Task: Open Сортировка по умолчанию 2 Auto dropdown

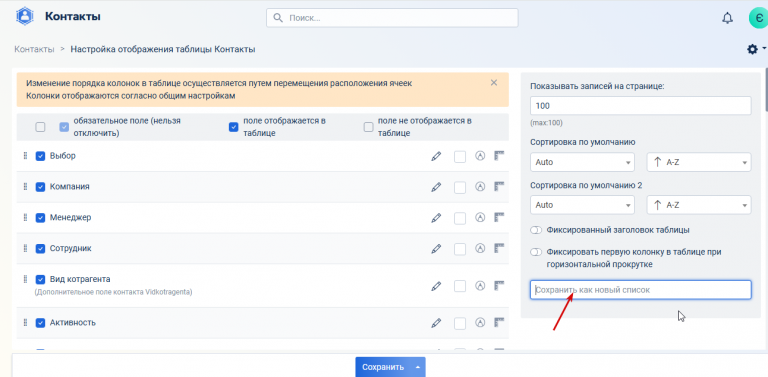Action: tap(582, 205)
